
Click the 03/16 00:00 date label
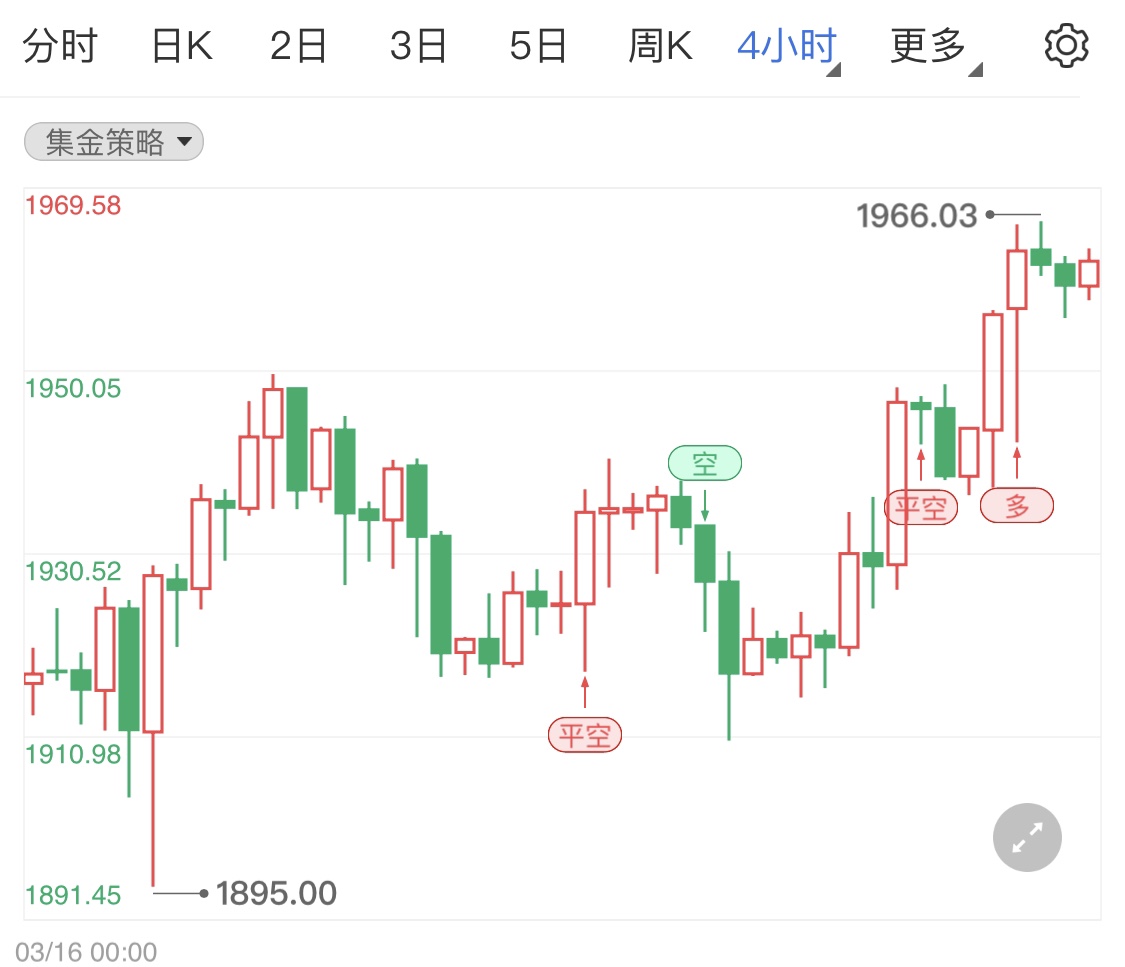[86, 951]
